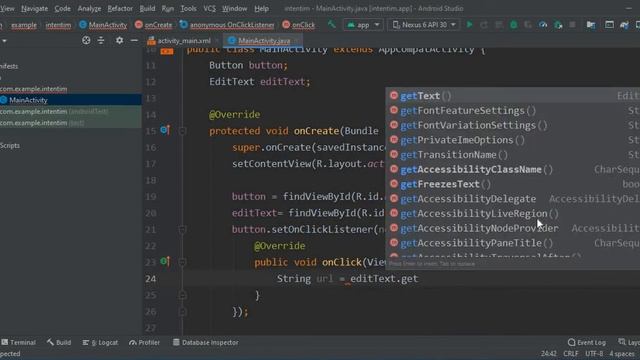Open the Build tool window
Image resolution: width=640 pixels, height=360 pixels.
pyautogui.click(x=59, y=342)
